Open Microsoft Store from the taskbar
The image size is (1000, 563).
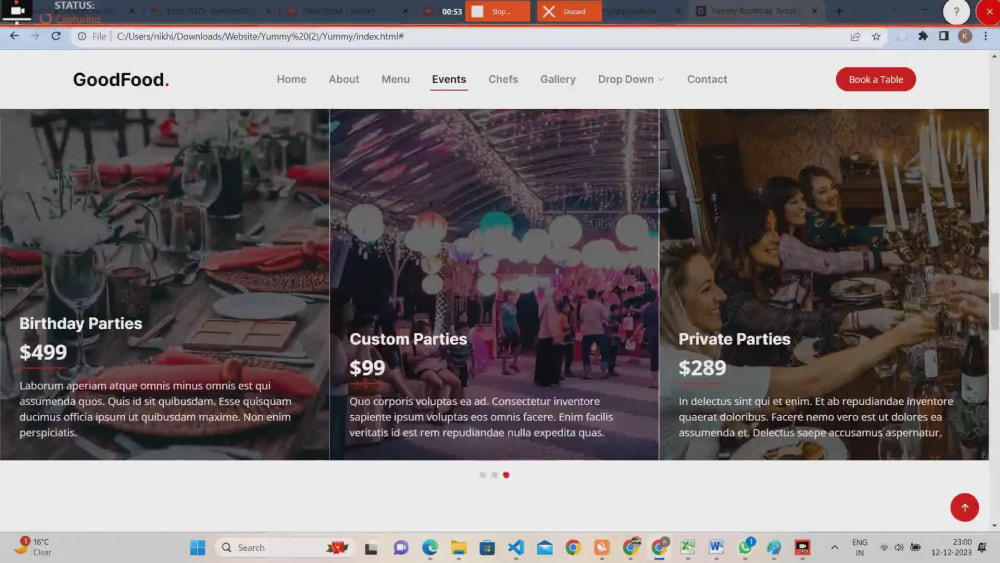(x=487, y=548)
